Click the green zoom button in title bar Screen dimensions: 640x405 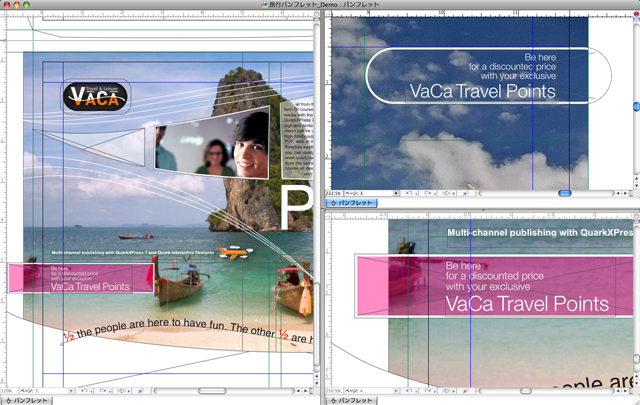tap(26, 4)
